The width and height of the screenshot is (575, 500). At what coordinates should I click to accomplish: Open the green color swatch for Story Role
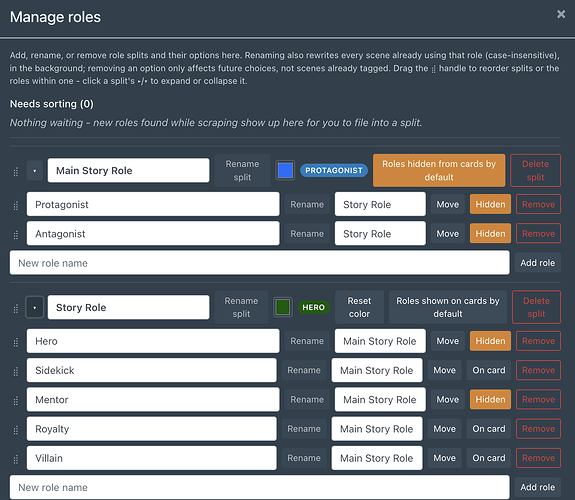pyautogui.click(x=283, y=307)
